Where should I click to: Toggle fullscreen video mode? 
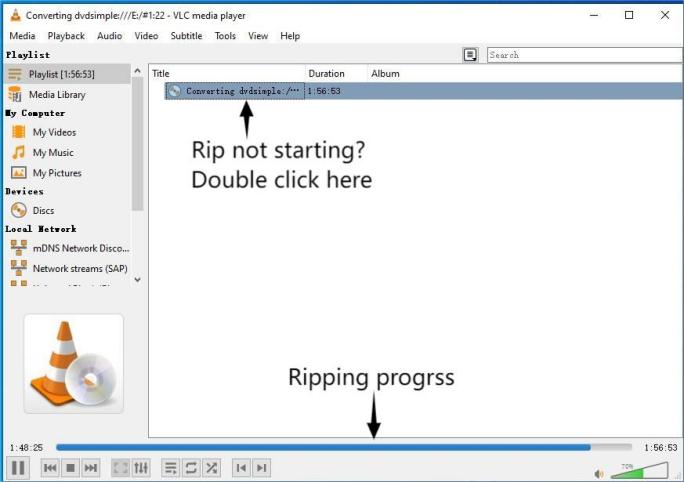click(x=120, y=467)
